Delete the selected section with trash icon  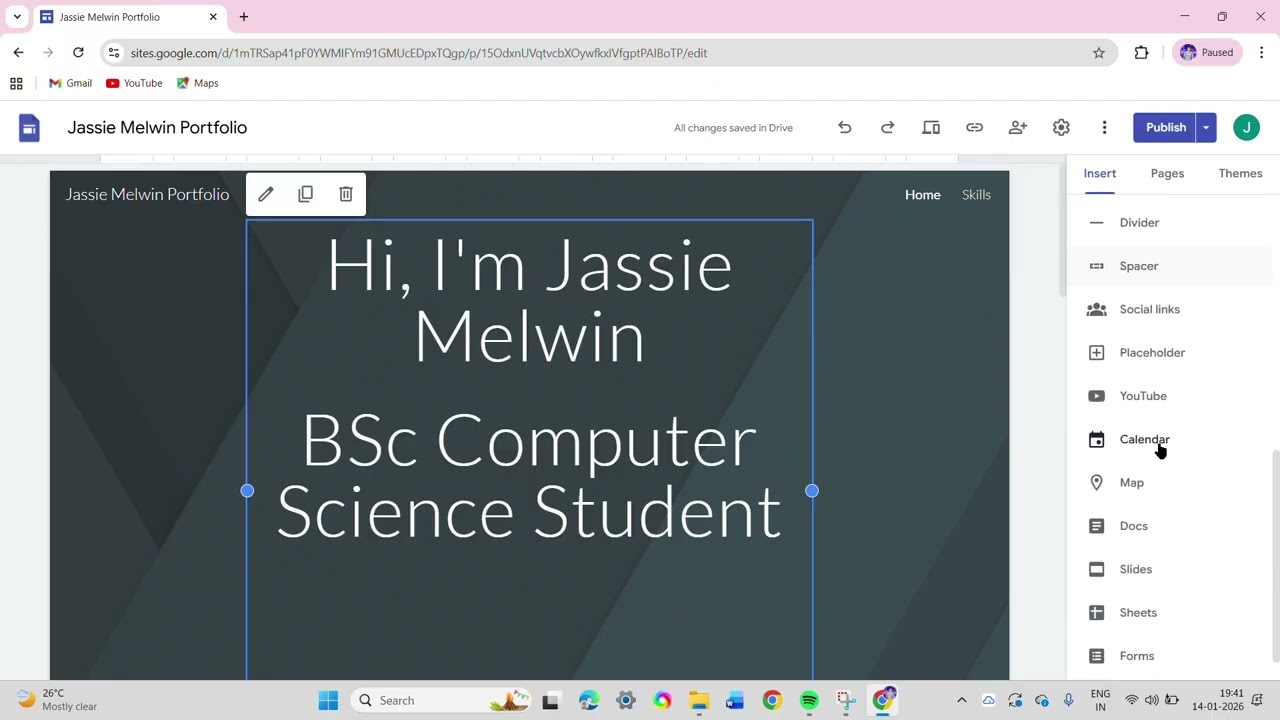(x=346, y=194)
